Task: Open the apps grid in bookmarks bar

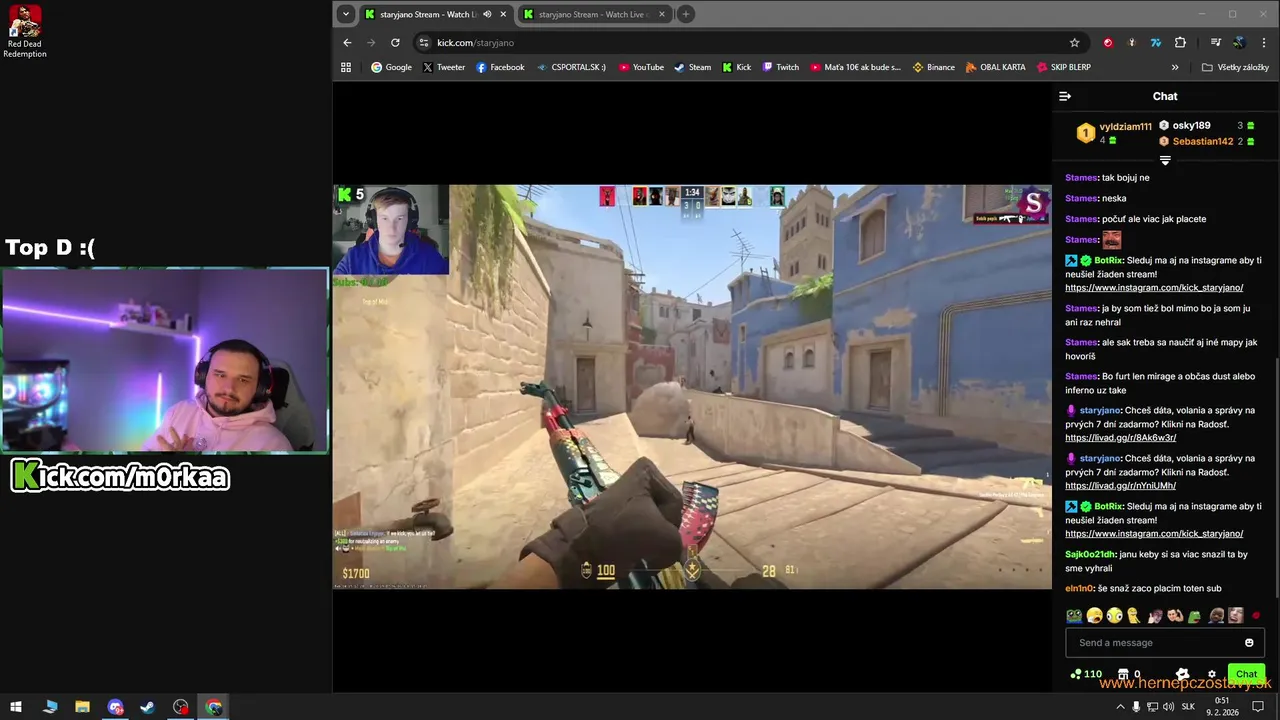Action: [346, 67]
